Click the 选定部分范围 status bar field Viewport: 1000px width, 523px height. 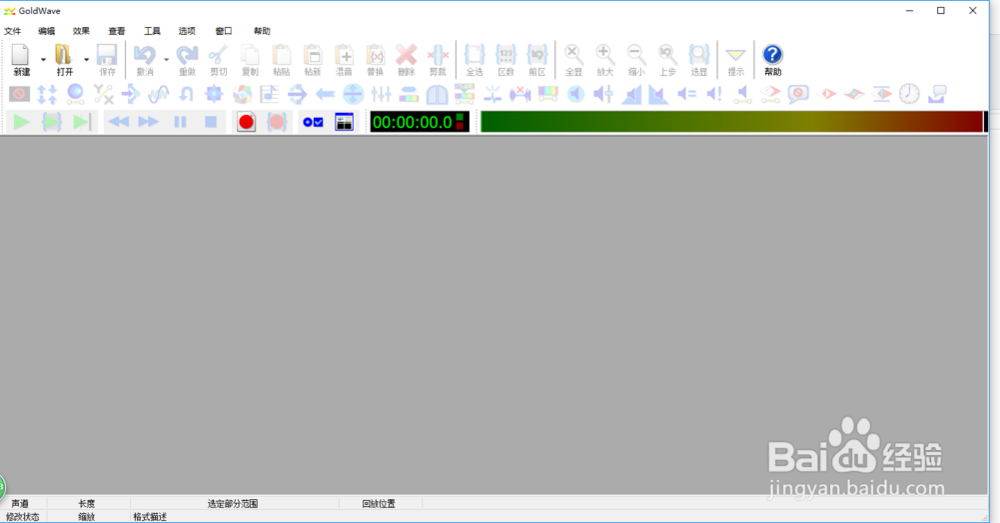coord(235,503)
